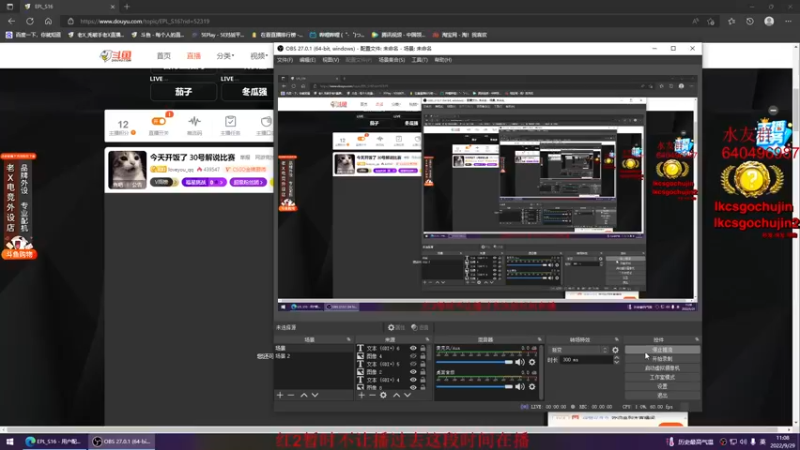This screenshot has width=800, height=450.
Task: Pop out the 控件 dock panel icon
Action: click(x=696, y=339)
